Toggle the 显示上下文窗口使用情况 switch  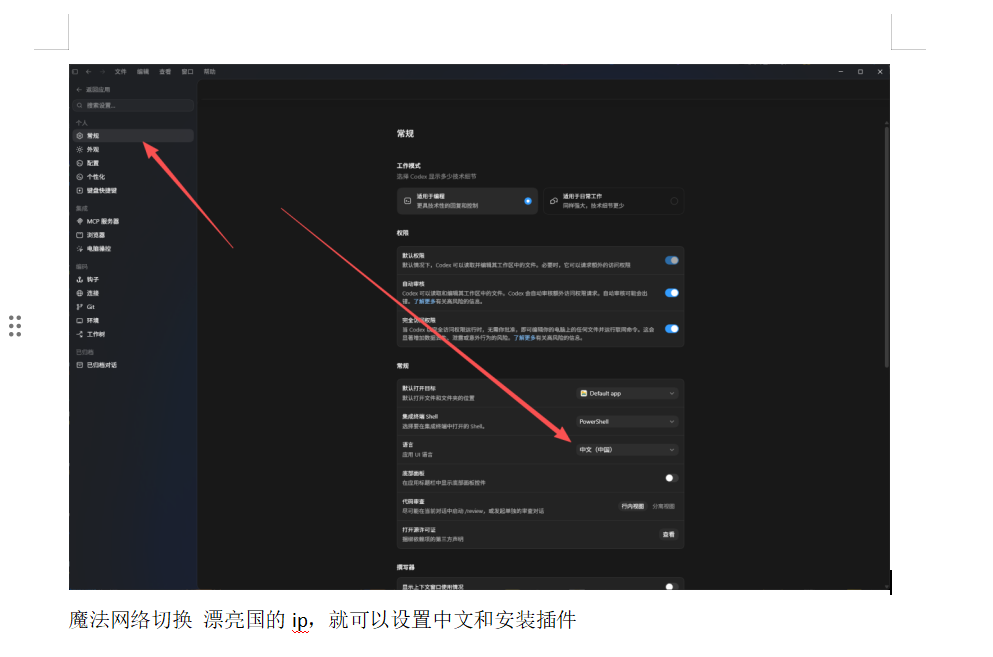coord(672,586)
